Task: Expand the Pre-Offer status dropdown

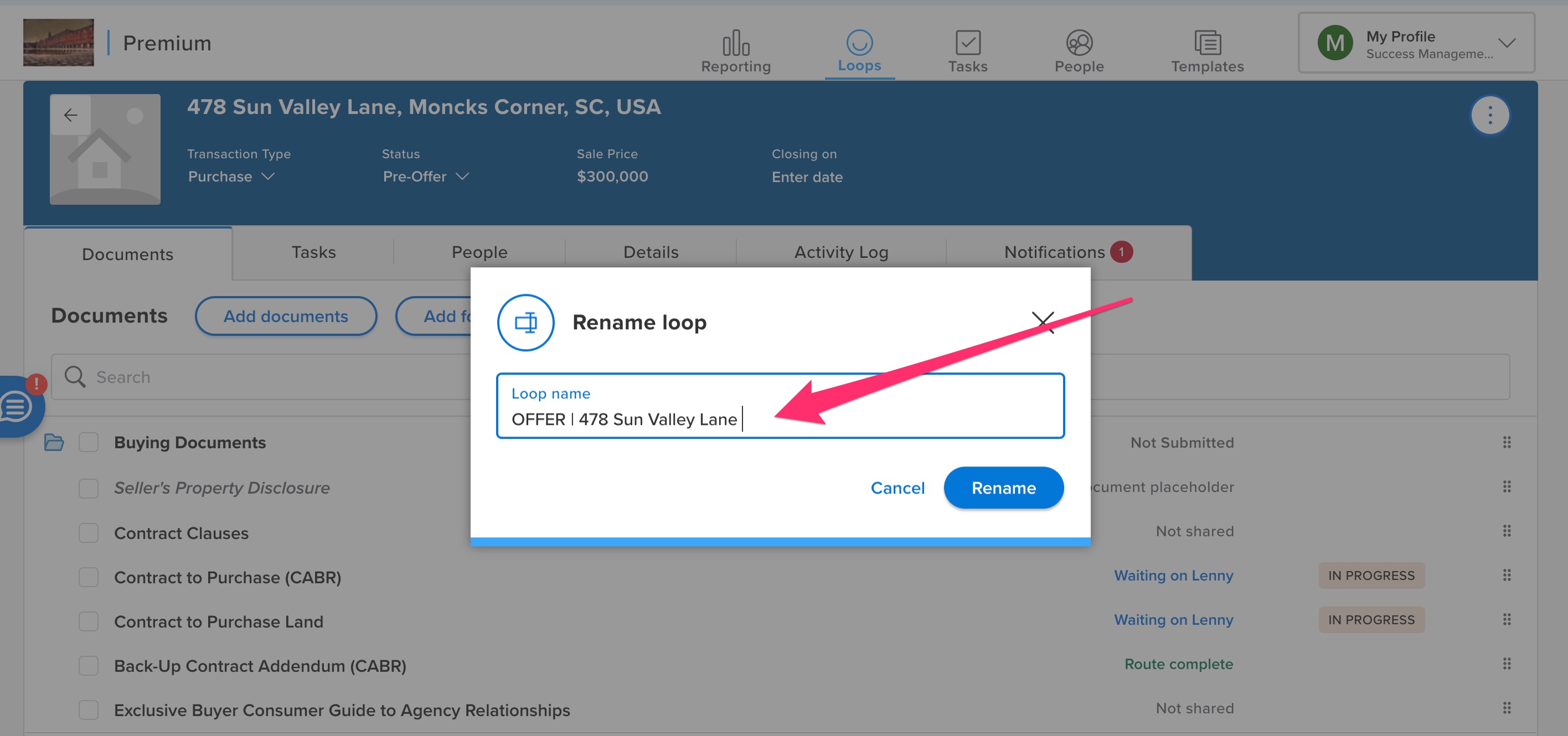Action: click(x=425, y=177)
